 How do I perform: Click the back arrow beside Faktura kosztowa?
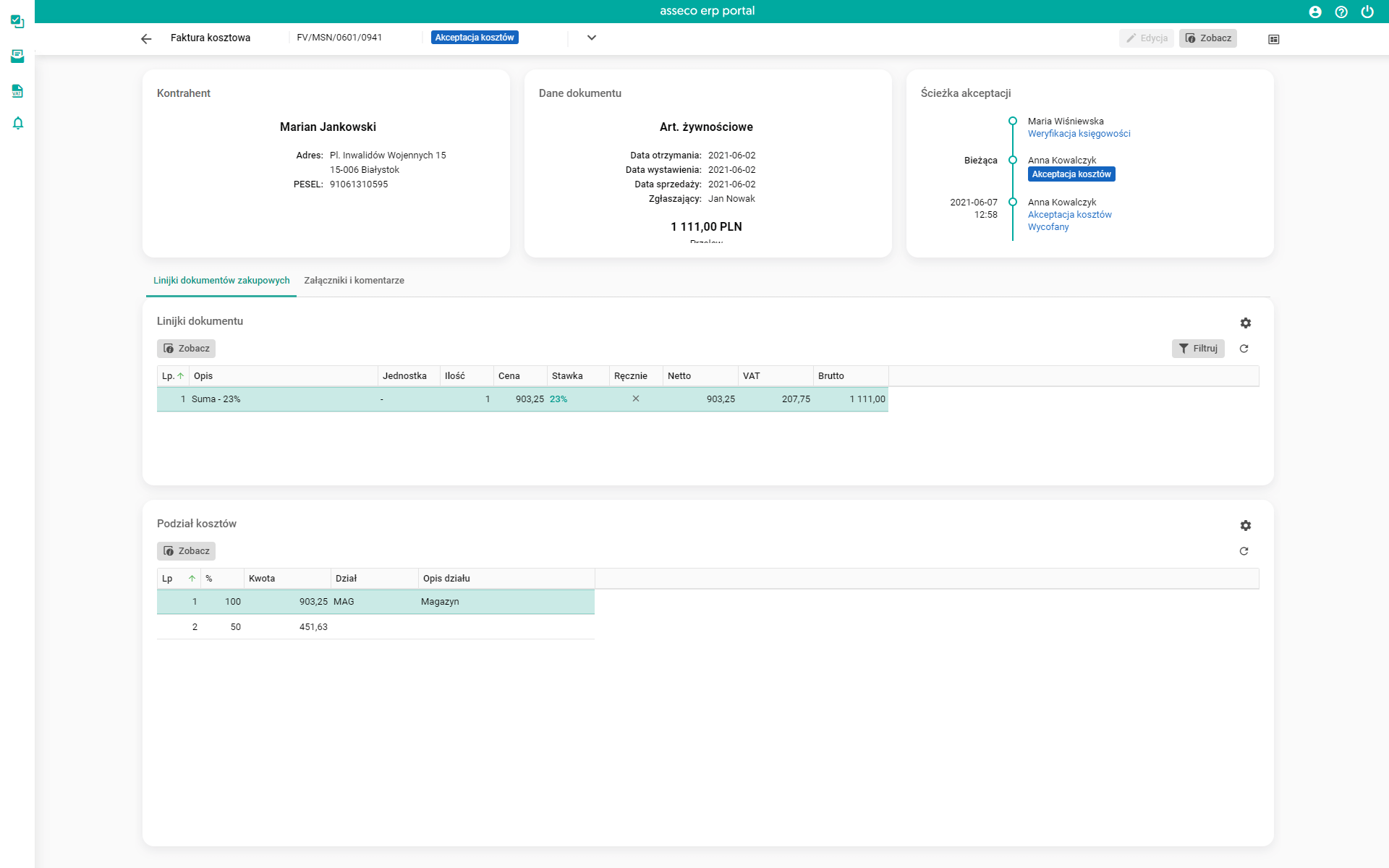146,39
